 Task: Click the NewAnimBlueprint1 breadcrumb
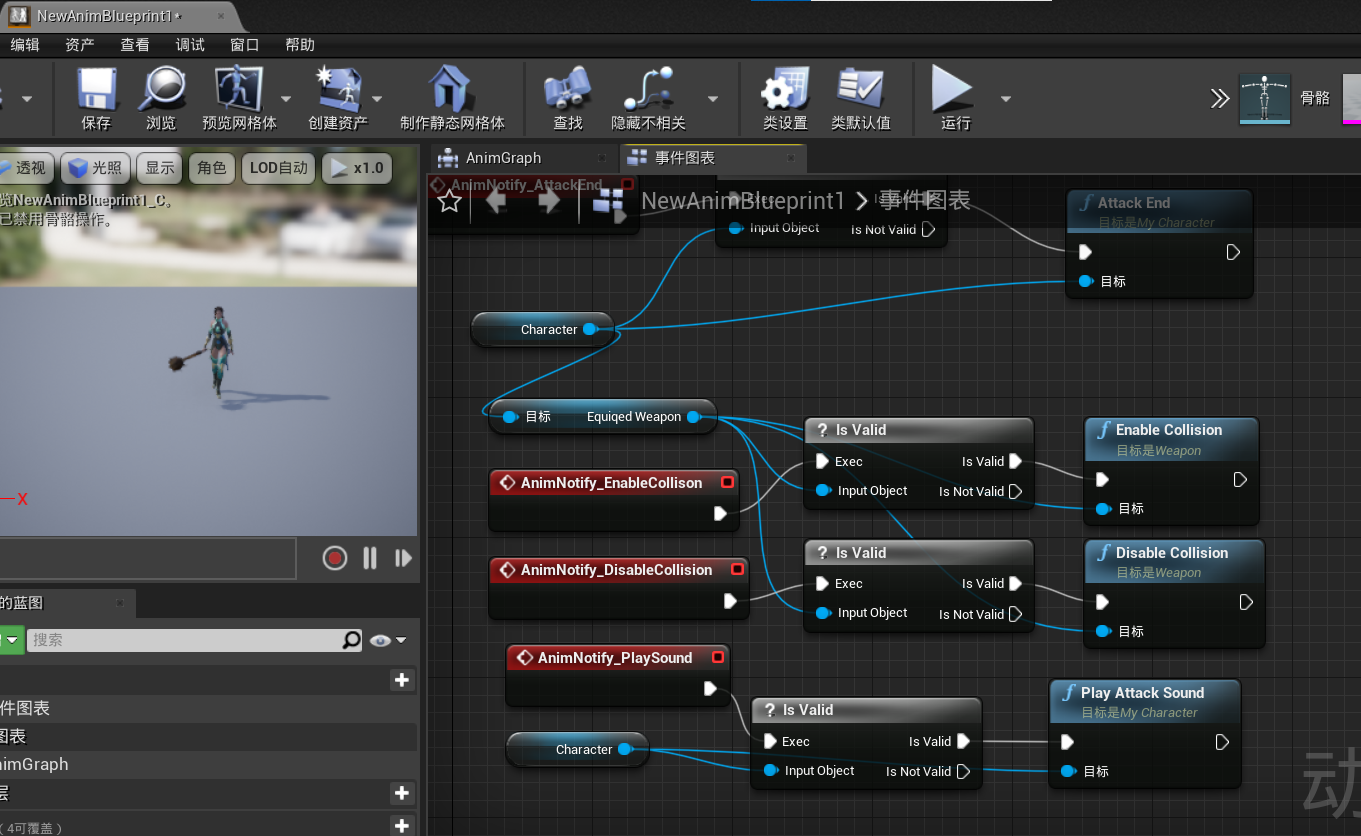(x=743, y=200)
